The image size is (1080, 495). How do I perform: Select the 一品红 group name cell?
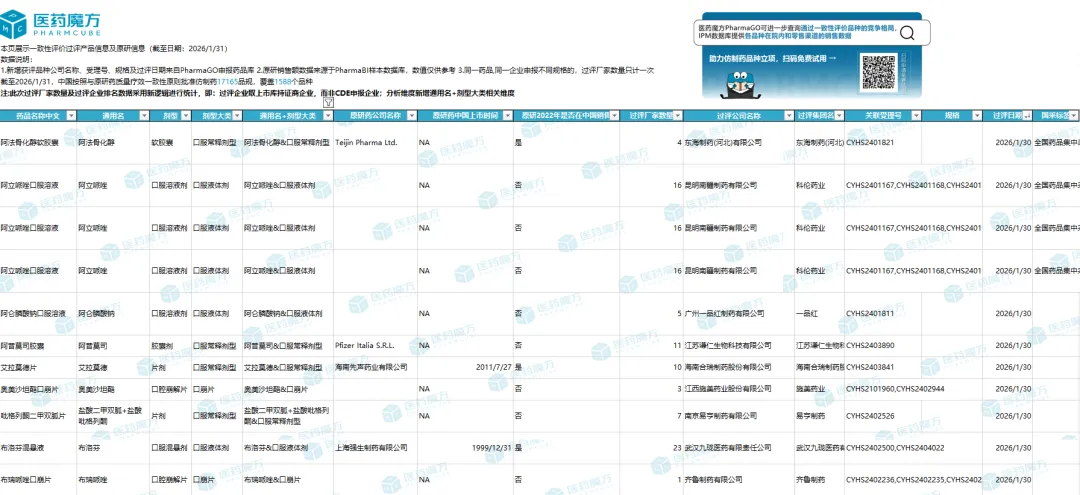[x=819, y=314]
